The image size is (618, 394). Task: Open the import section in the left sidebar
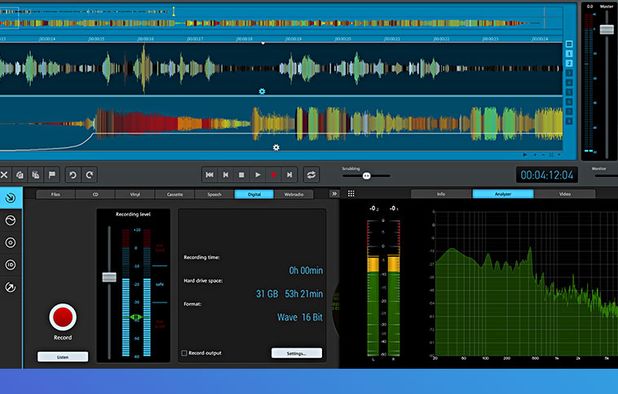click(11, 197)
